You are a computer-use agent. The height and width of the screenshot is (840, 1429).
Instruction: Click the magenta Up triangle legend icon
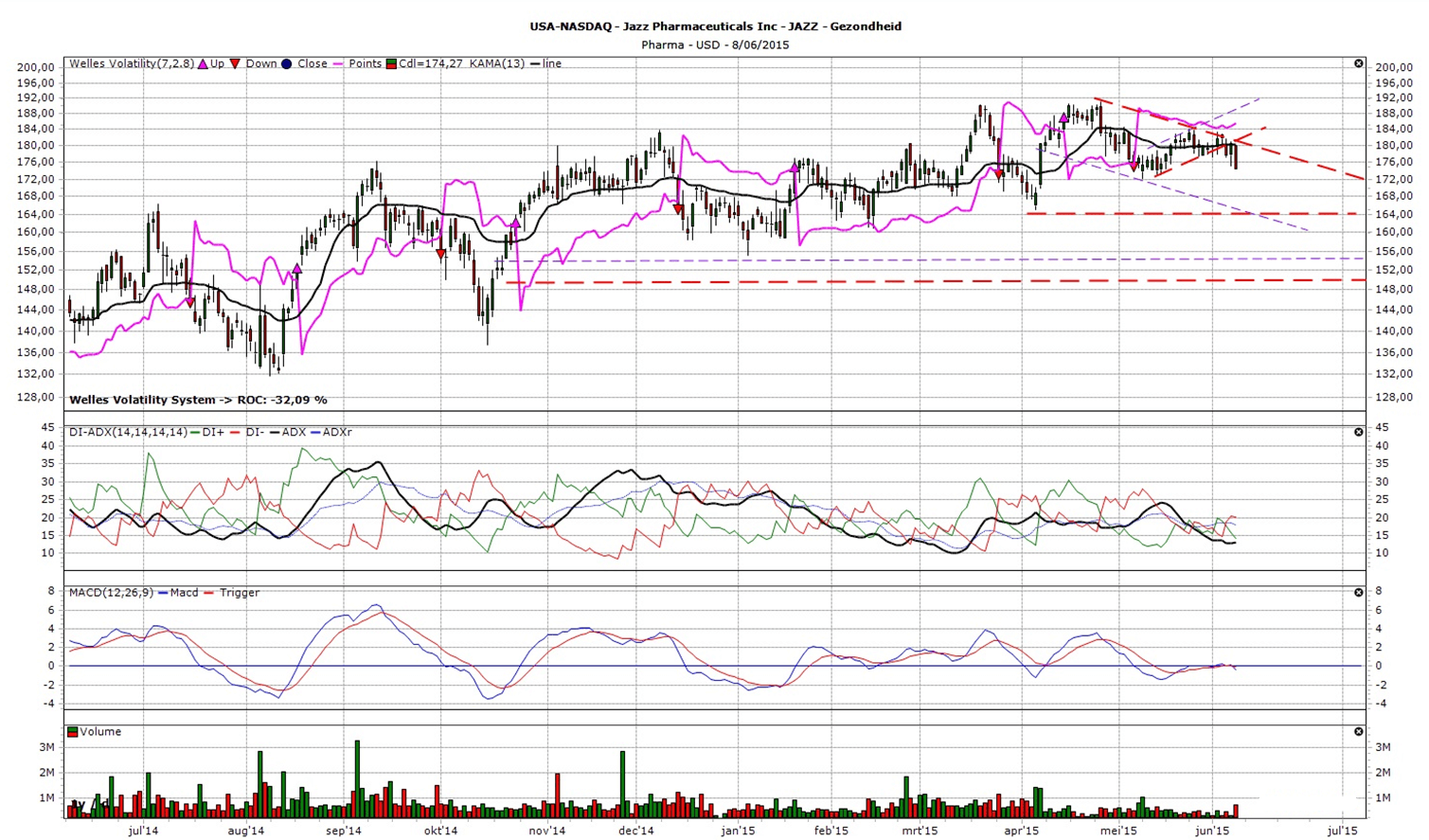tap(203, 63)
